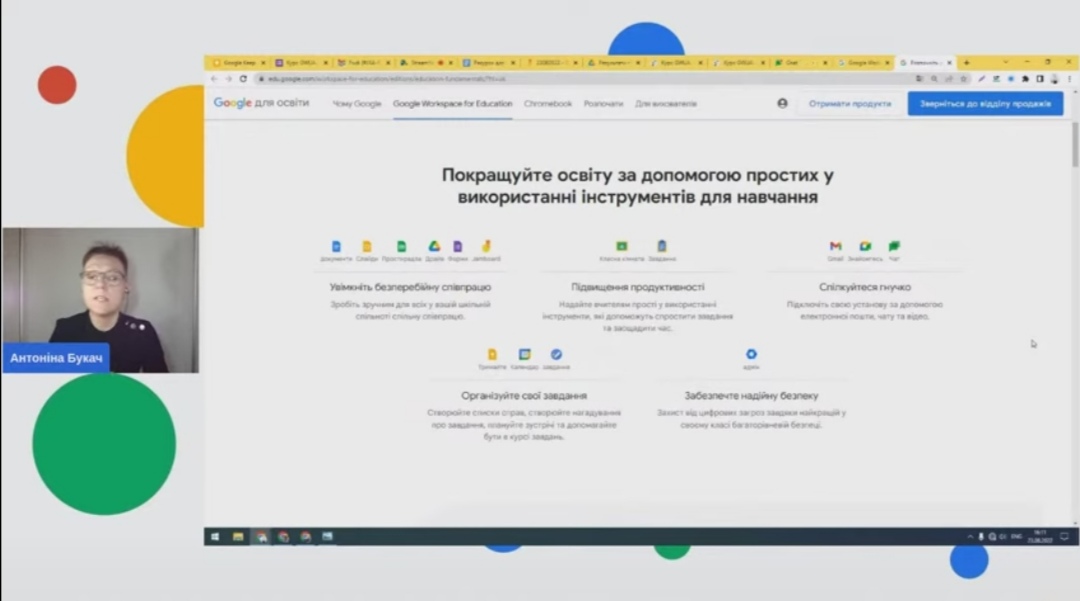Click the taskbar clock
The width and height of the screenshot is (1080, 601).
(1040, 536)
